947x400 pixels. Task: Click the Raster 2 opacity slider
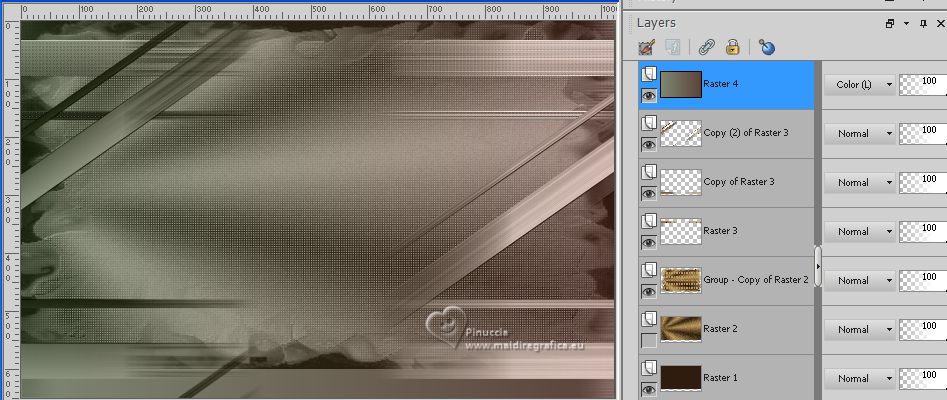[923, 329]
